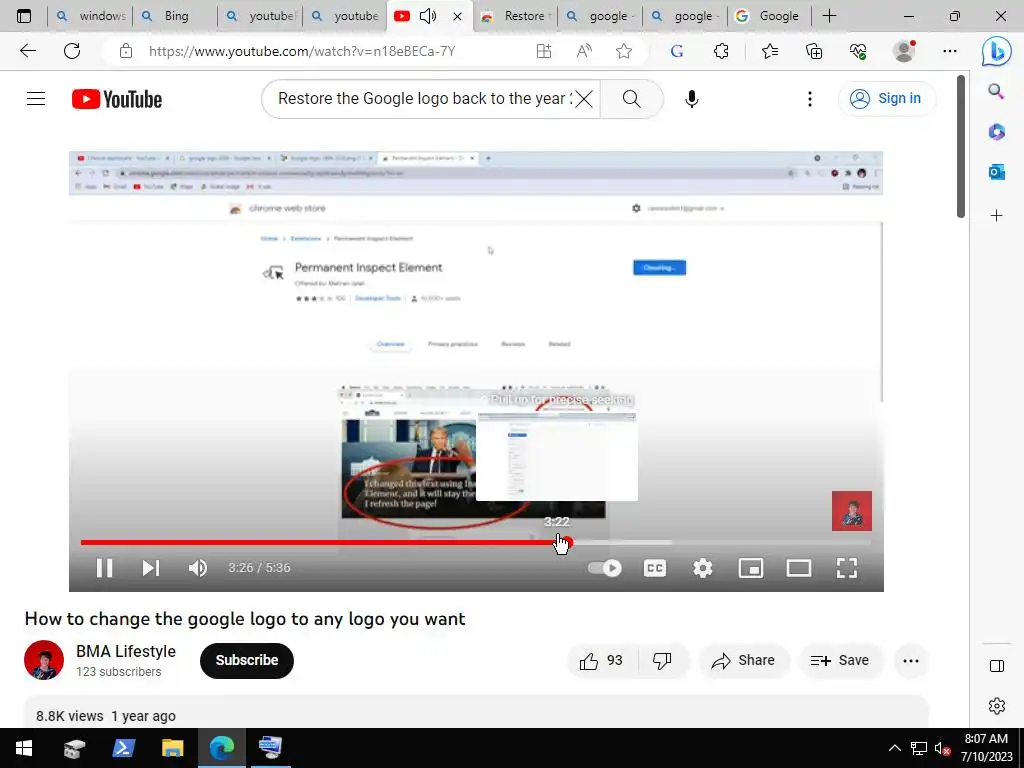Image resolution: width=1024 pixels, height=768 pixels.
Task: Open a new browser tab
Action: 829,16
